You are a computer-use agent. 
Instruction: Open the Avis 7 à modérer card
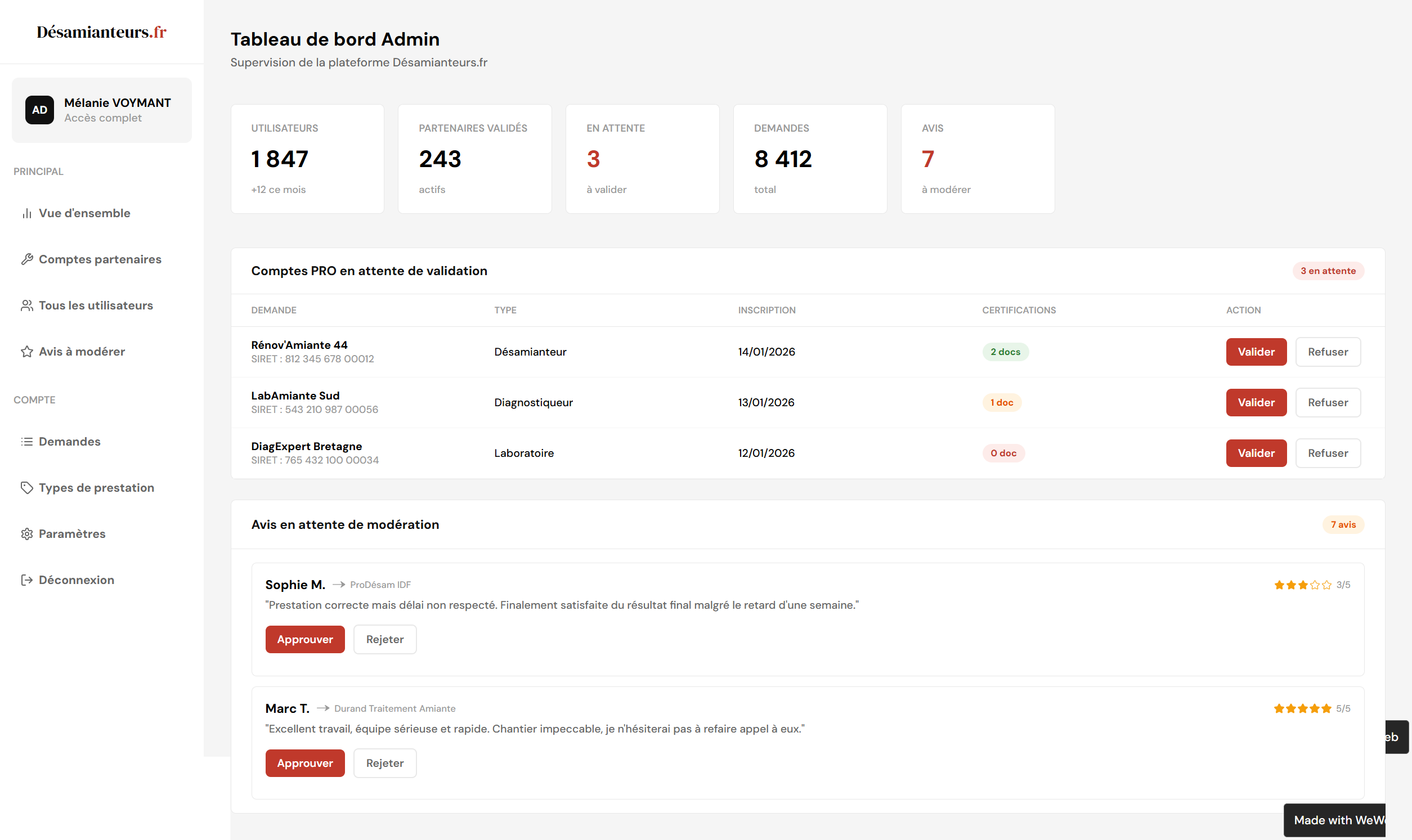click(978, 159)
